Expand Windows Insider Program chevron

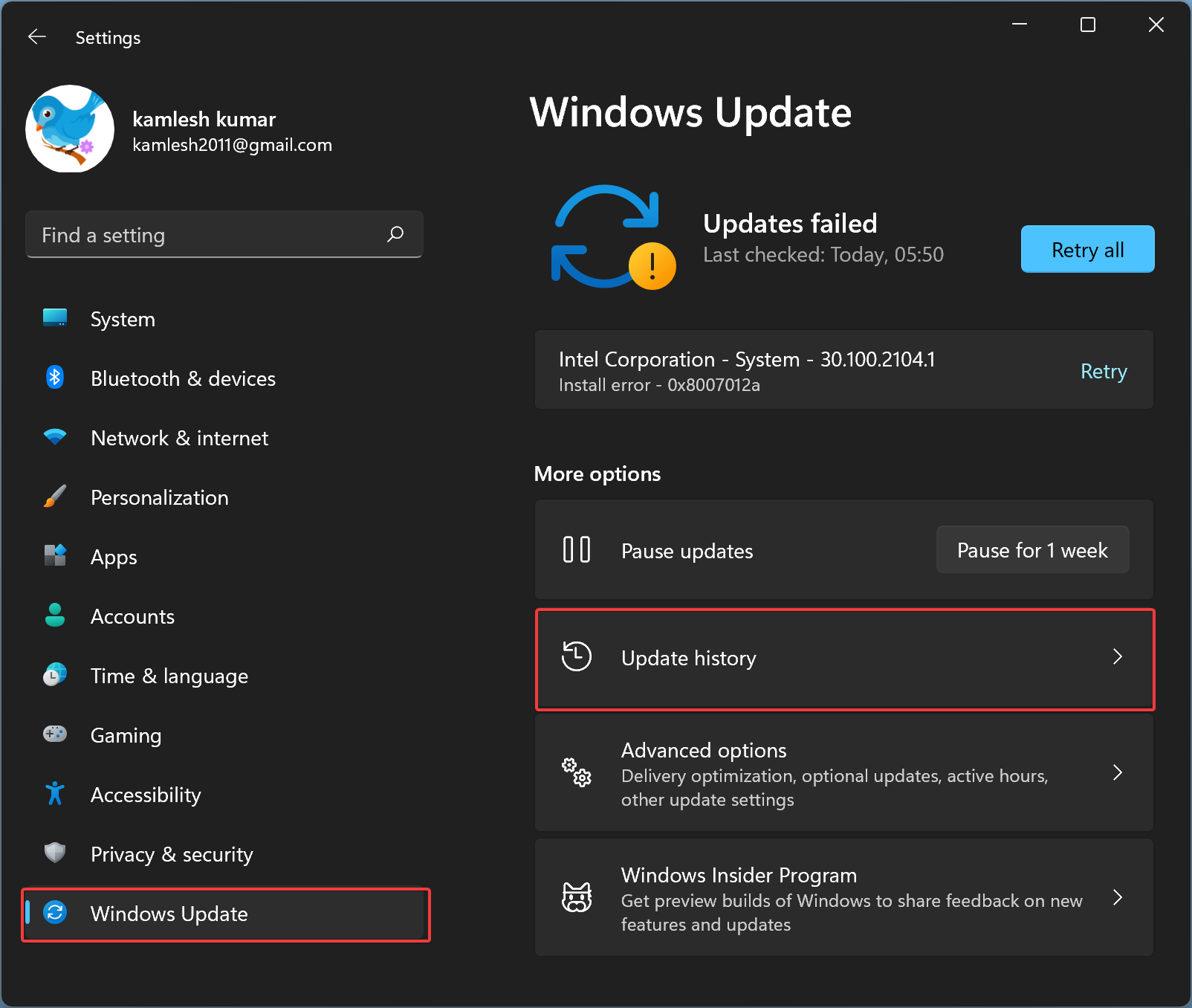[1117, 897]
